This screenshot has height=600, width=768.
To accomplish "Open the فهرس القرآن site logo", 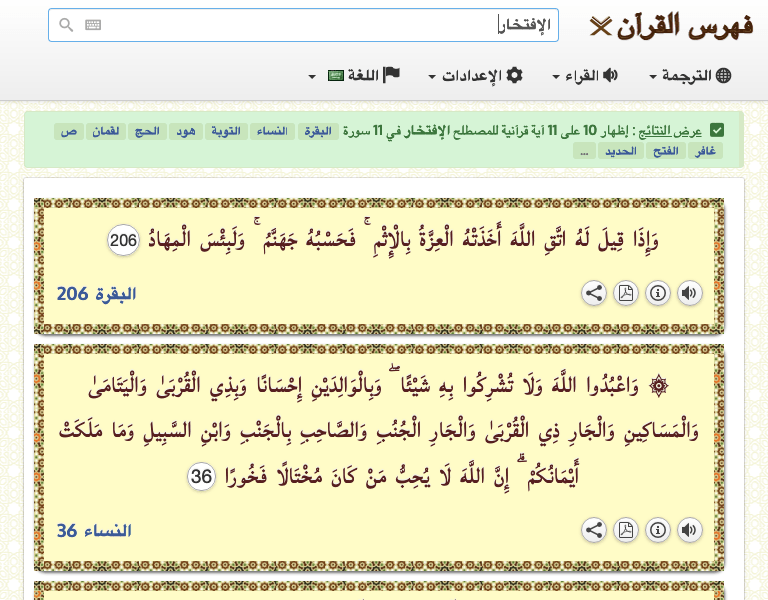I will pos(672,26).
